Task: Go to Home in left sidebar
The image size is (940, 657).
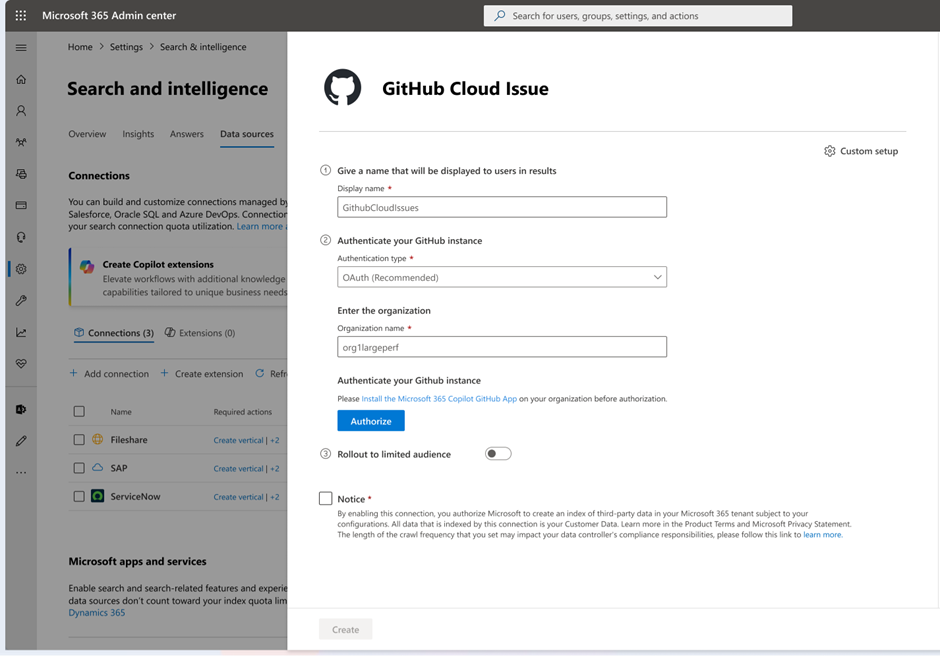Action: point(21,80)
